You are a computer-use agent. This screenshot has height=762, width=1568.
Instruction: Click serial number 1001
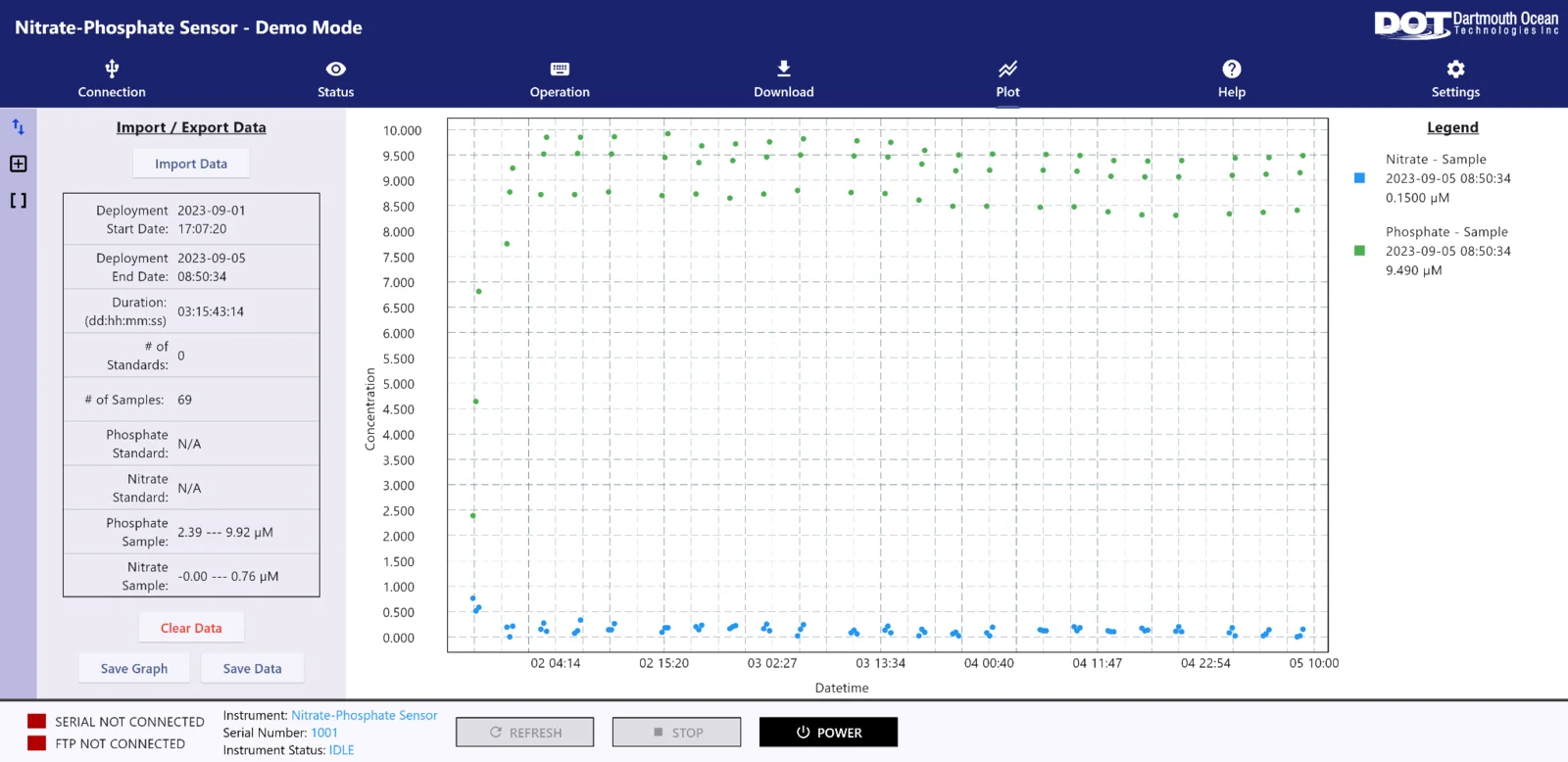324,733
